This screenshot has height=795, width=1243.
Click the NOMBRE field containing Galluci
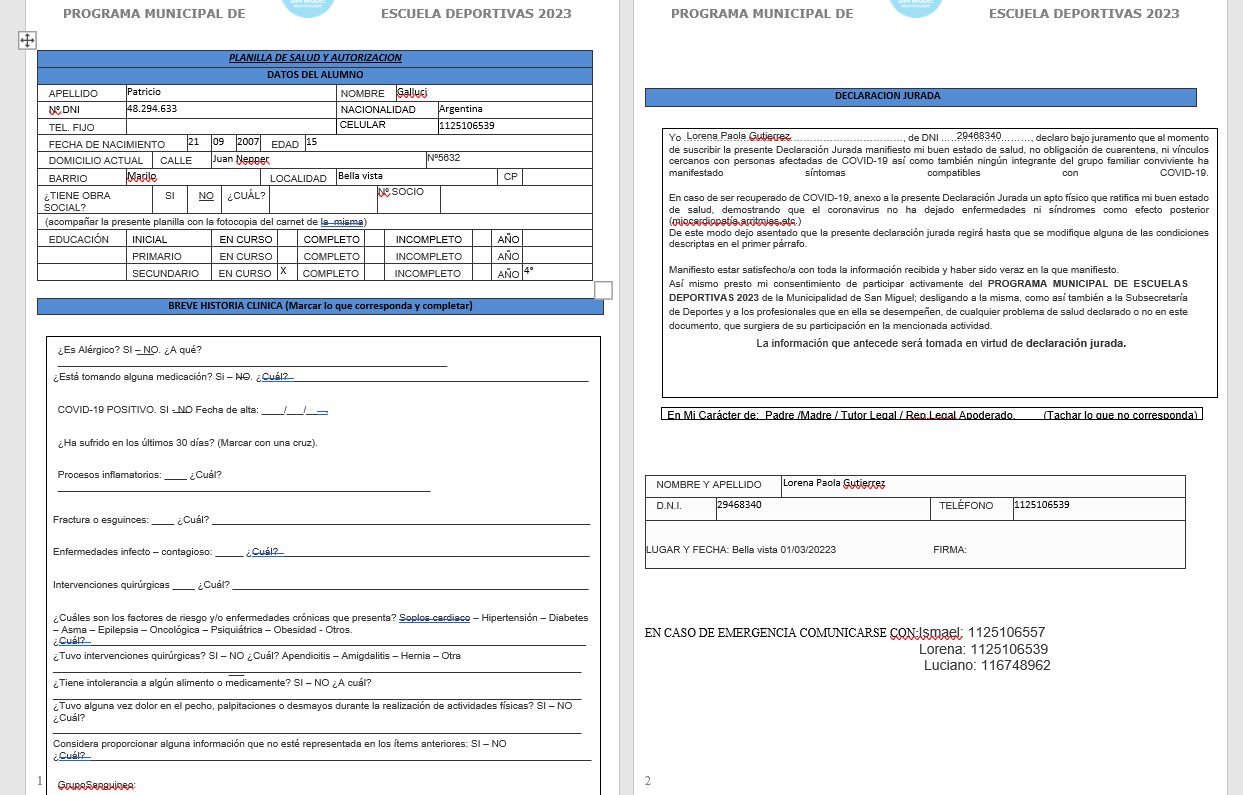tap(492, 93)
